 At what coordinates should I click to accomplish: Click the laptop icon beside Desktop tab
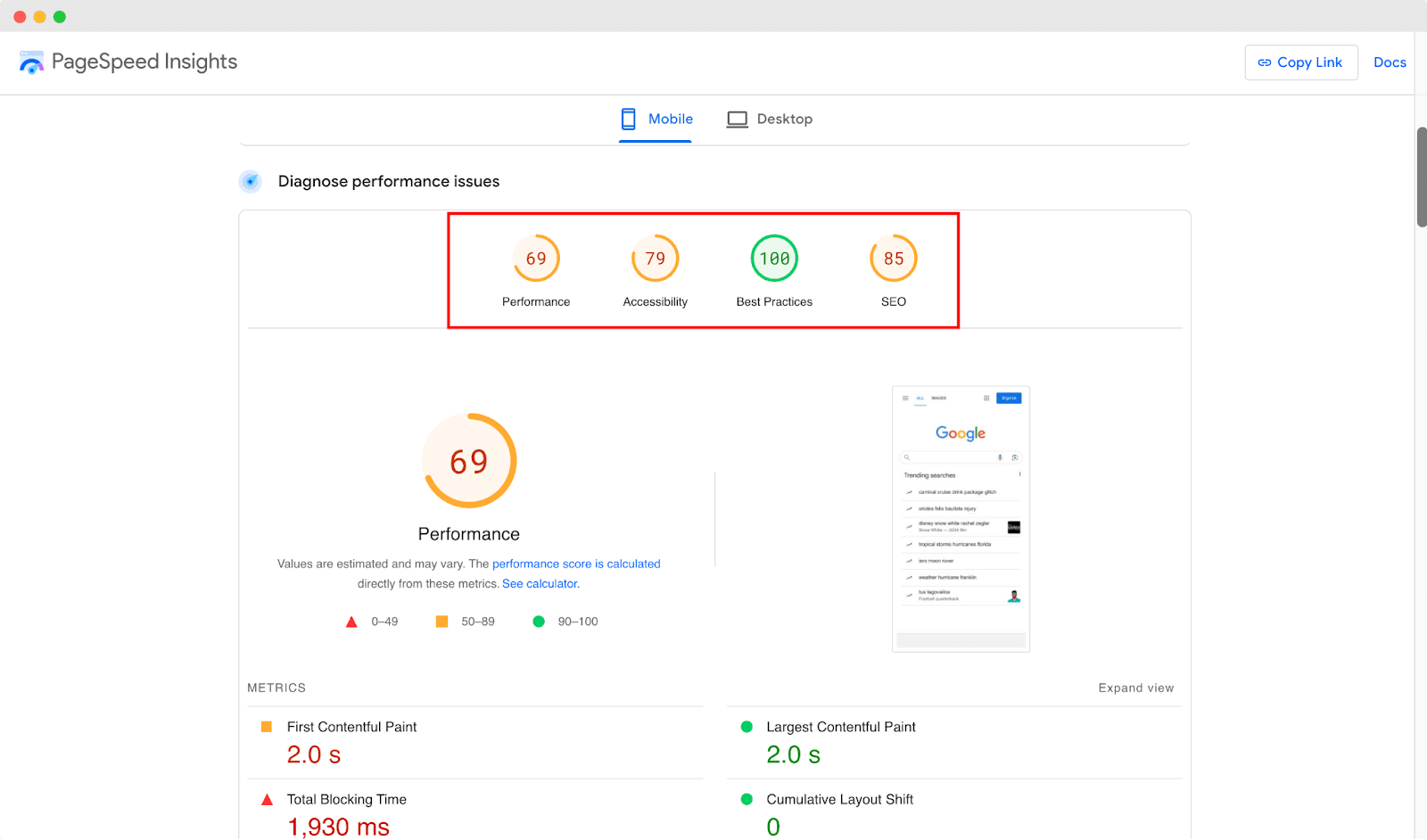click(x=737, y=118)
